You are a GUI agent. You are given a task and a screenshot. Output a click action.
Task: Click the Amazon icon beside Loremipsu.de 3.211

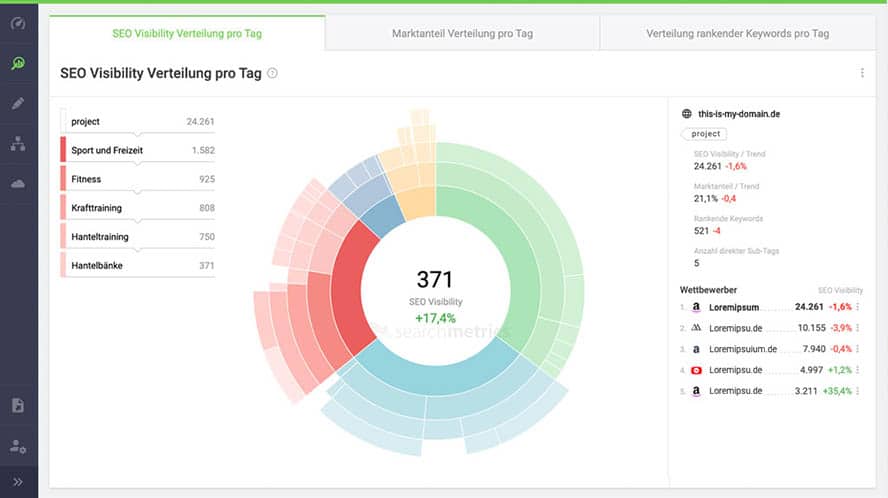tap(696, 391)
